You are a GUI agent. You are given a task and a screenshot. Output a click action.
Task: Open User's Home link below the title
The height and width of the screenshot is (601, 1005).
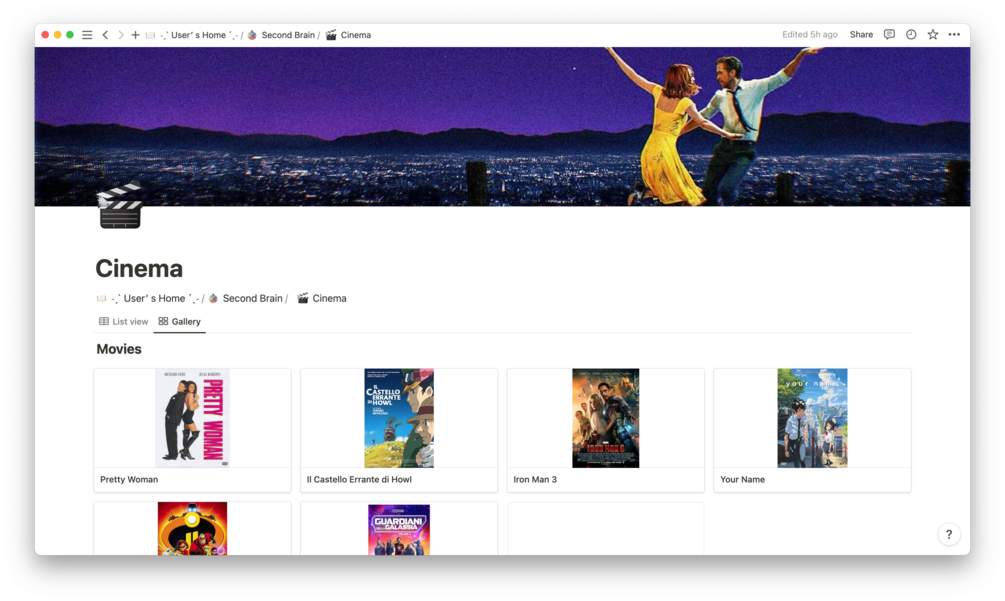154,299
